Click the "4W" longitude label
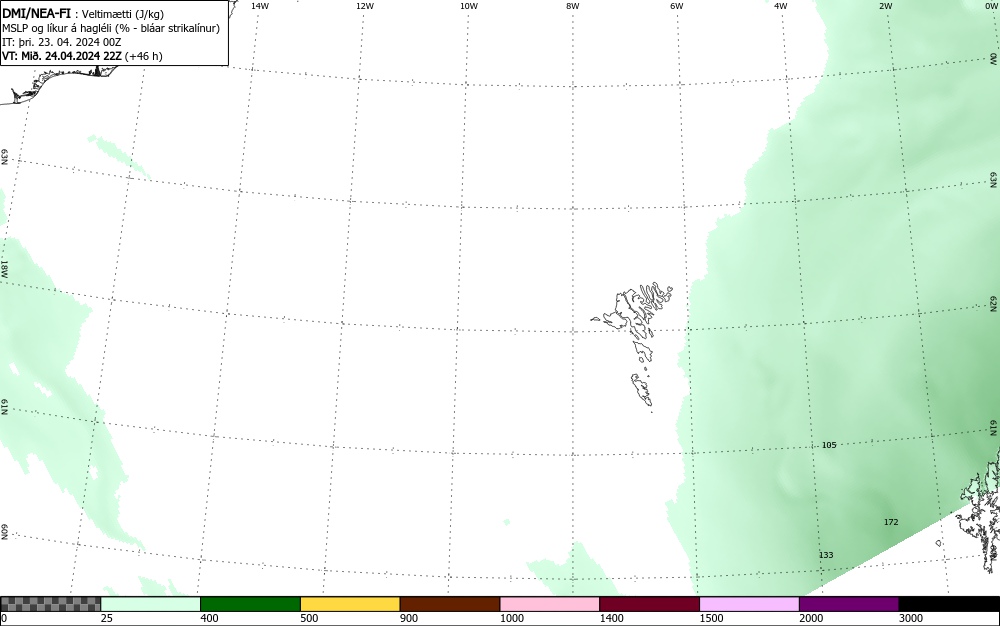The image size is (1000, 626). click(x=781, y=6)
